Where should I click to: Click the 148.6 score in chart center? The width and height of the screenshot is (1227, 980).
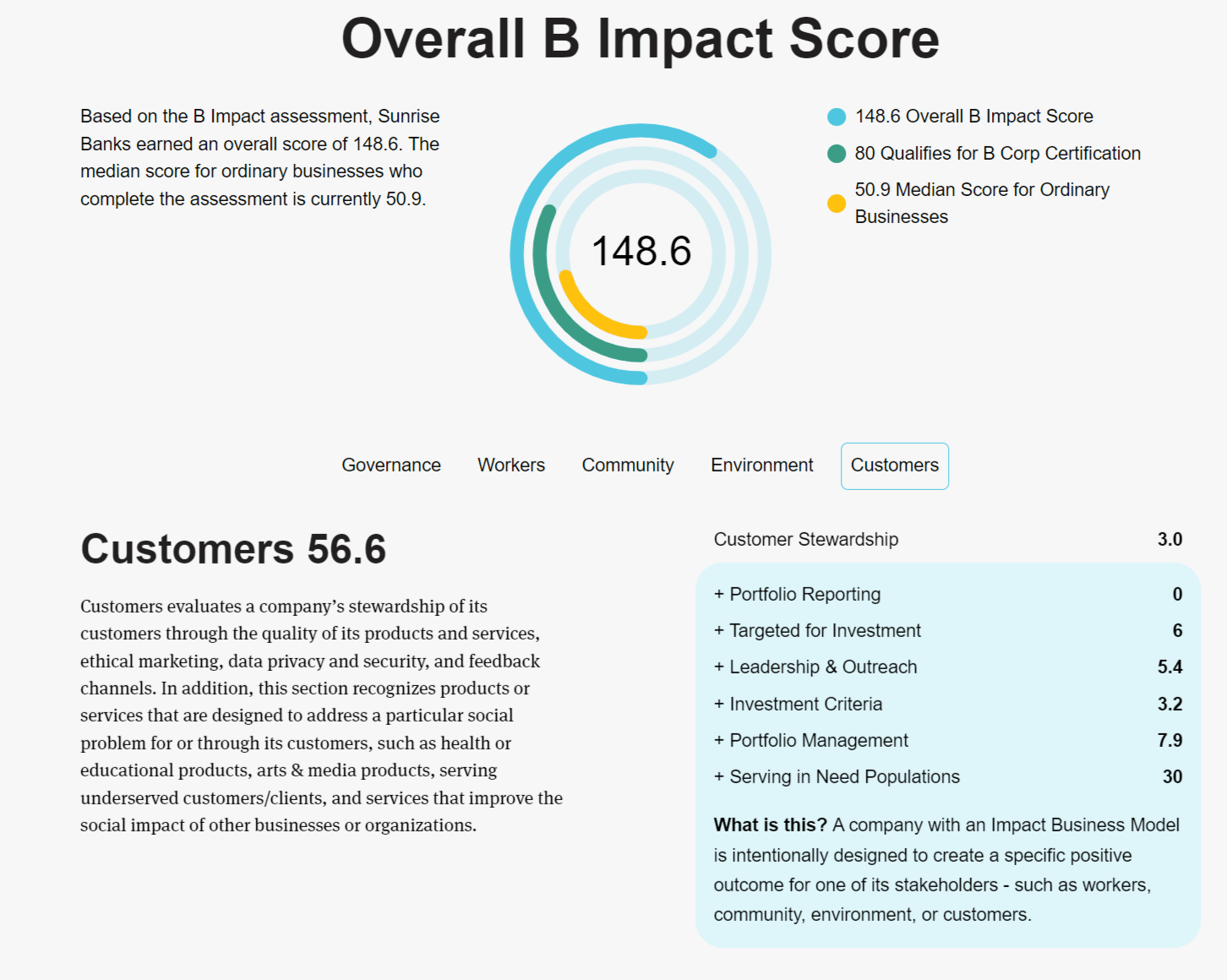[x=641, y=252]
